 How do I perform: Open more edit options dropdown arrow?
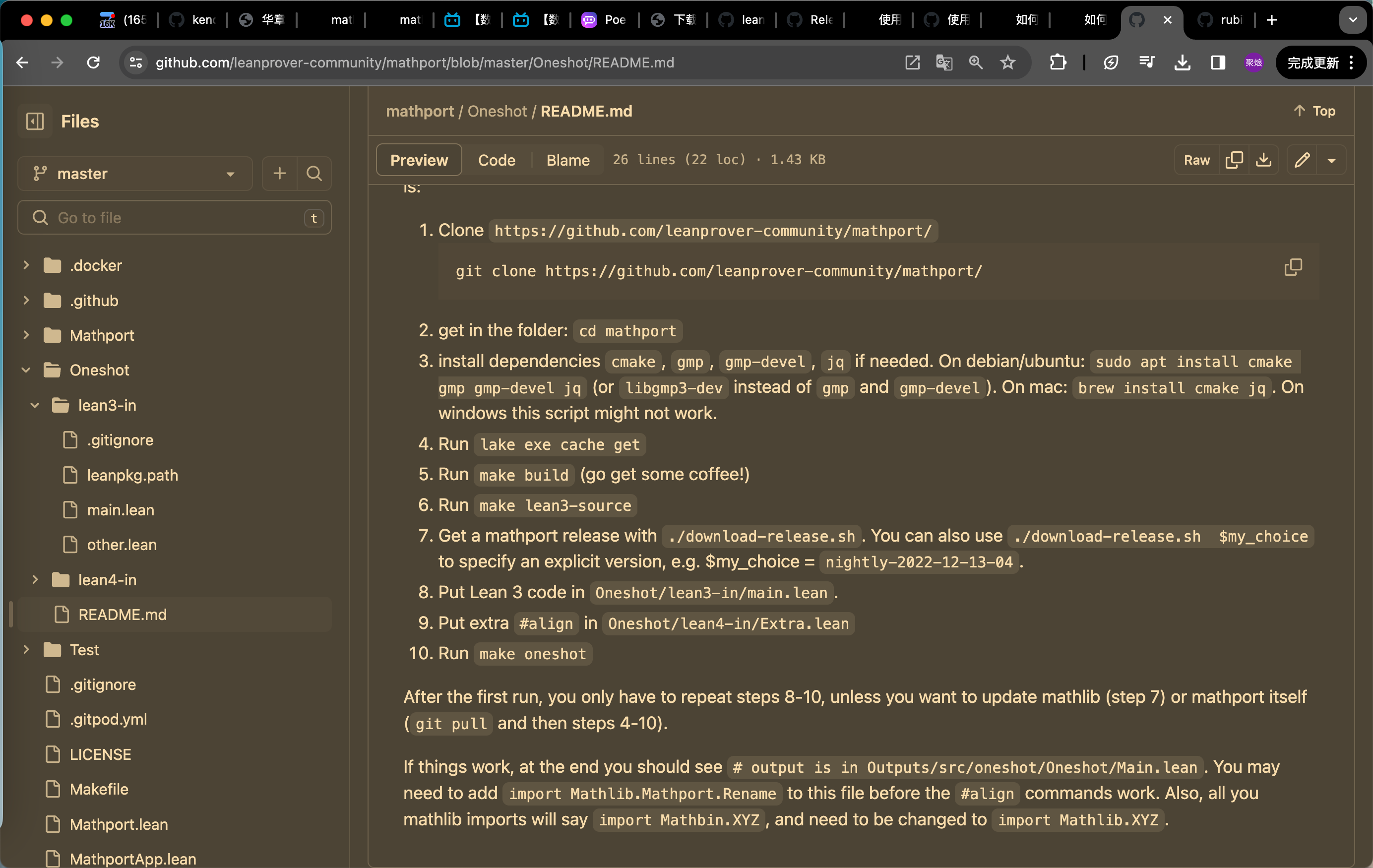(x=1331, y=160)
